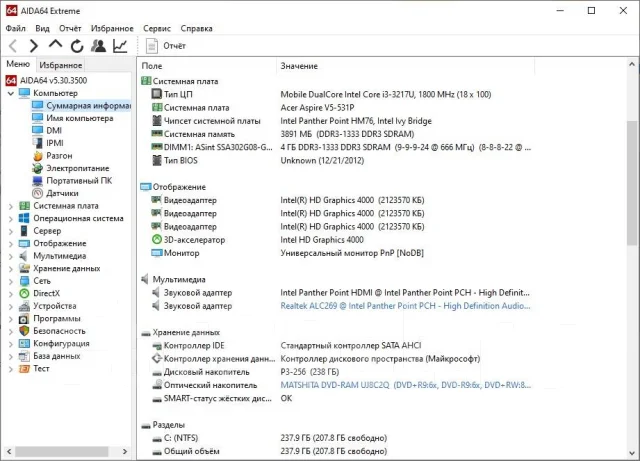The width and height of the screenshot is (640, 461).
Task: Click the 3D-акселератор icon
Action: pyautogui.click(x=157, y=239)
